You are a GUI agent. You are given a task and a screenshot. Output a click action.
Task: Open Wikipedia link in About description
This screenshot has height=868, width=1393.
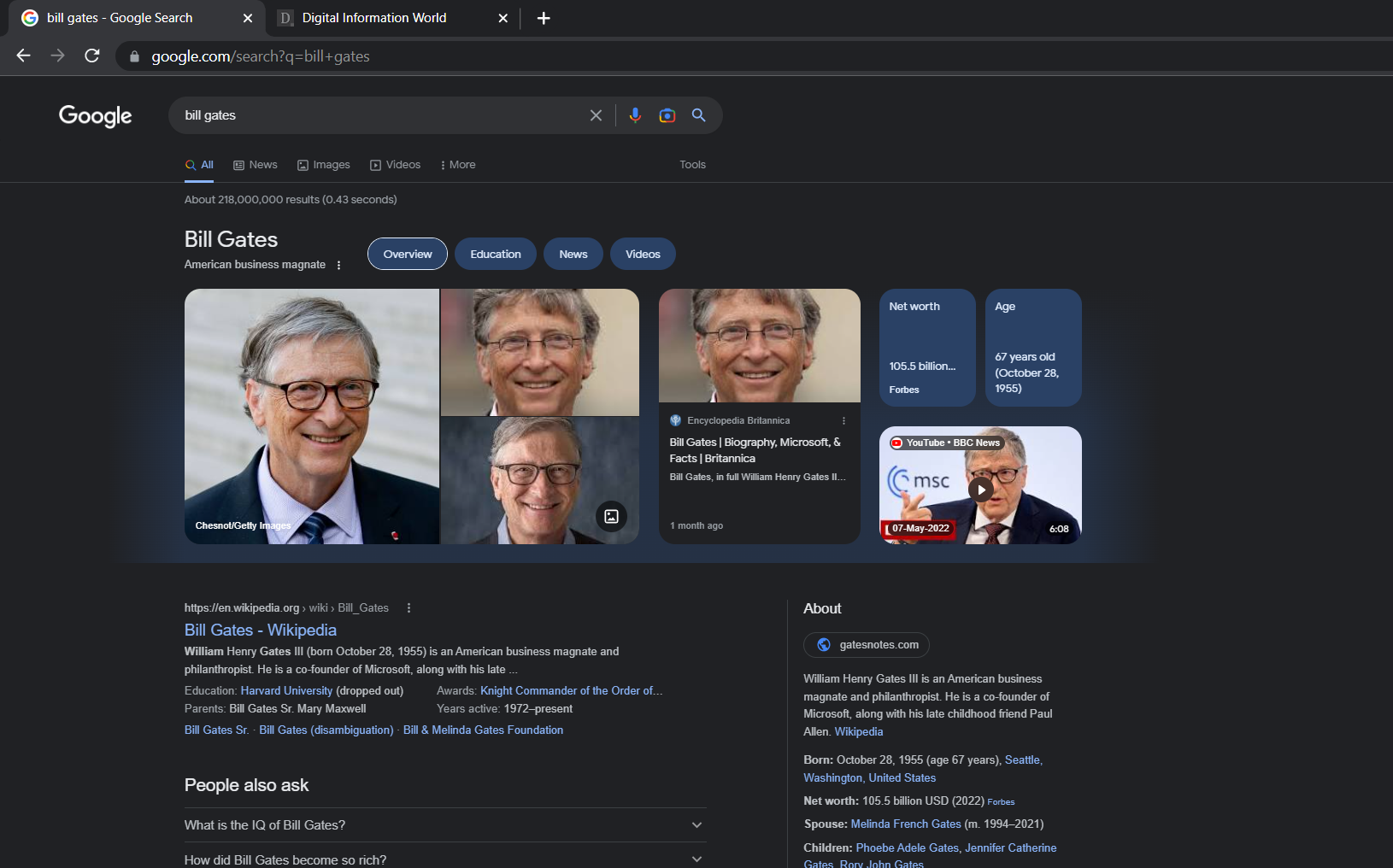coord(859,731)
